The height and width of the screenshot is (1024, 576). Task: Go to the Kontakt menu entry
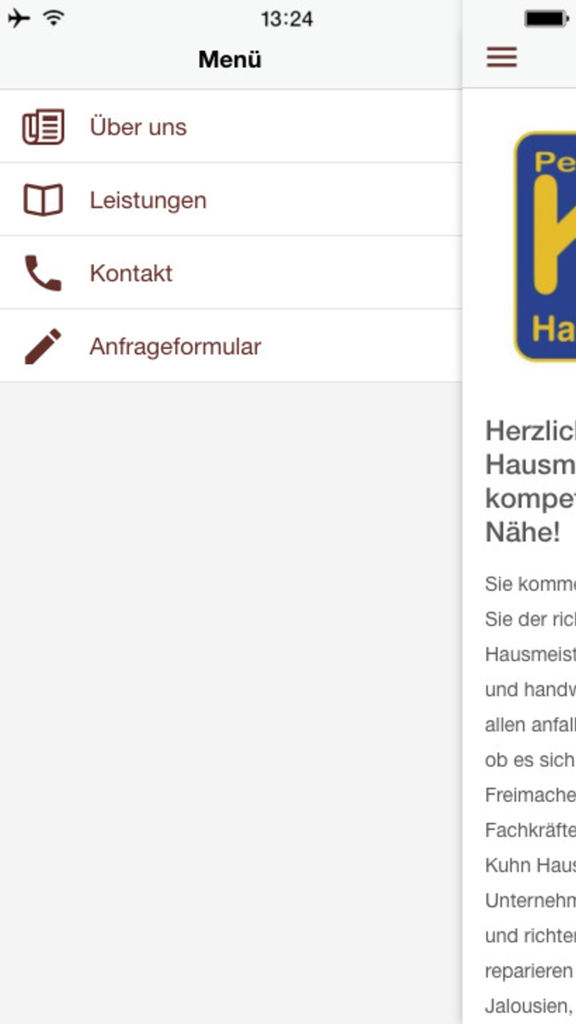point(231,273)
